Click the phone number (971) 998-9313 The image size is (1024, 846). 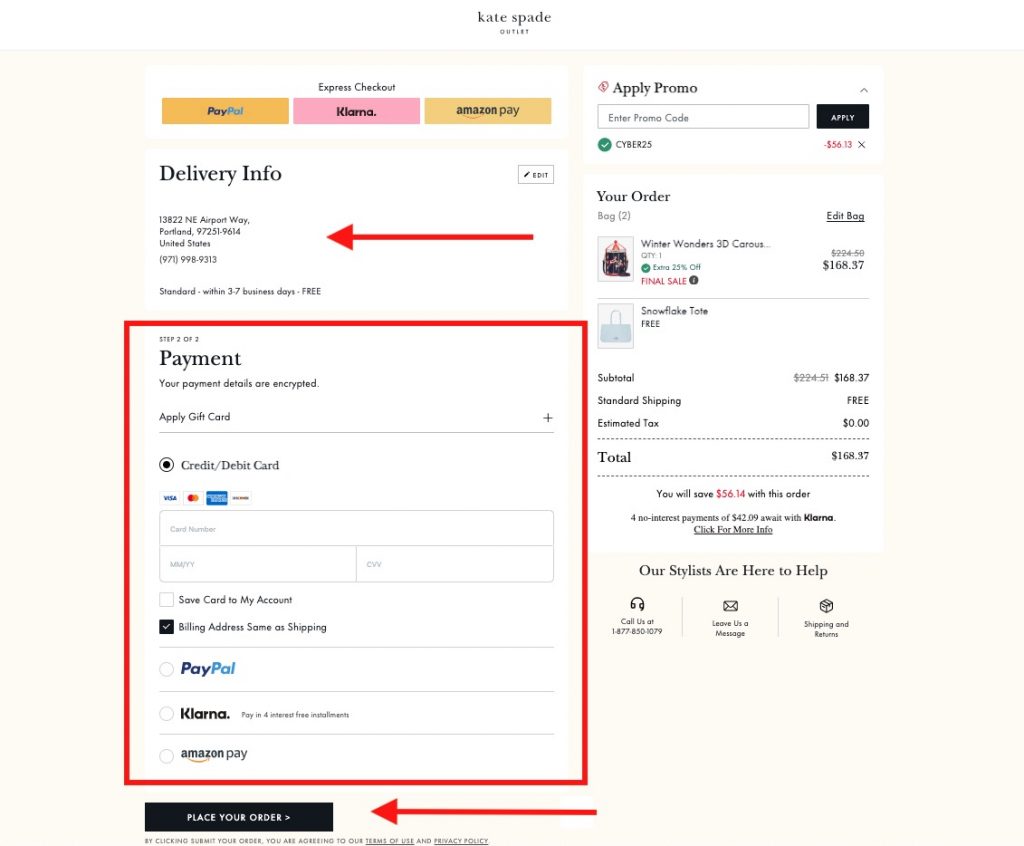coord(188,259)
